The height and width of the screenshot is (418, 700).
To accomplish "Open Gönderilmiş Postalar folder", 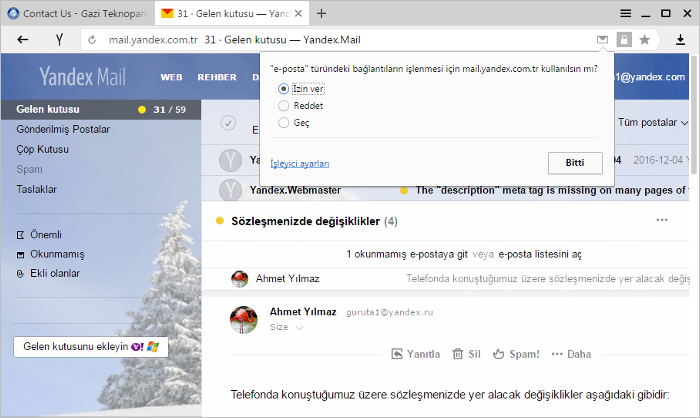I will tap(63, 130).
